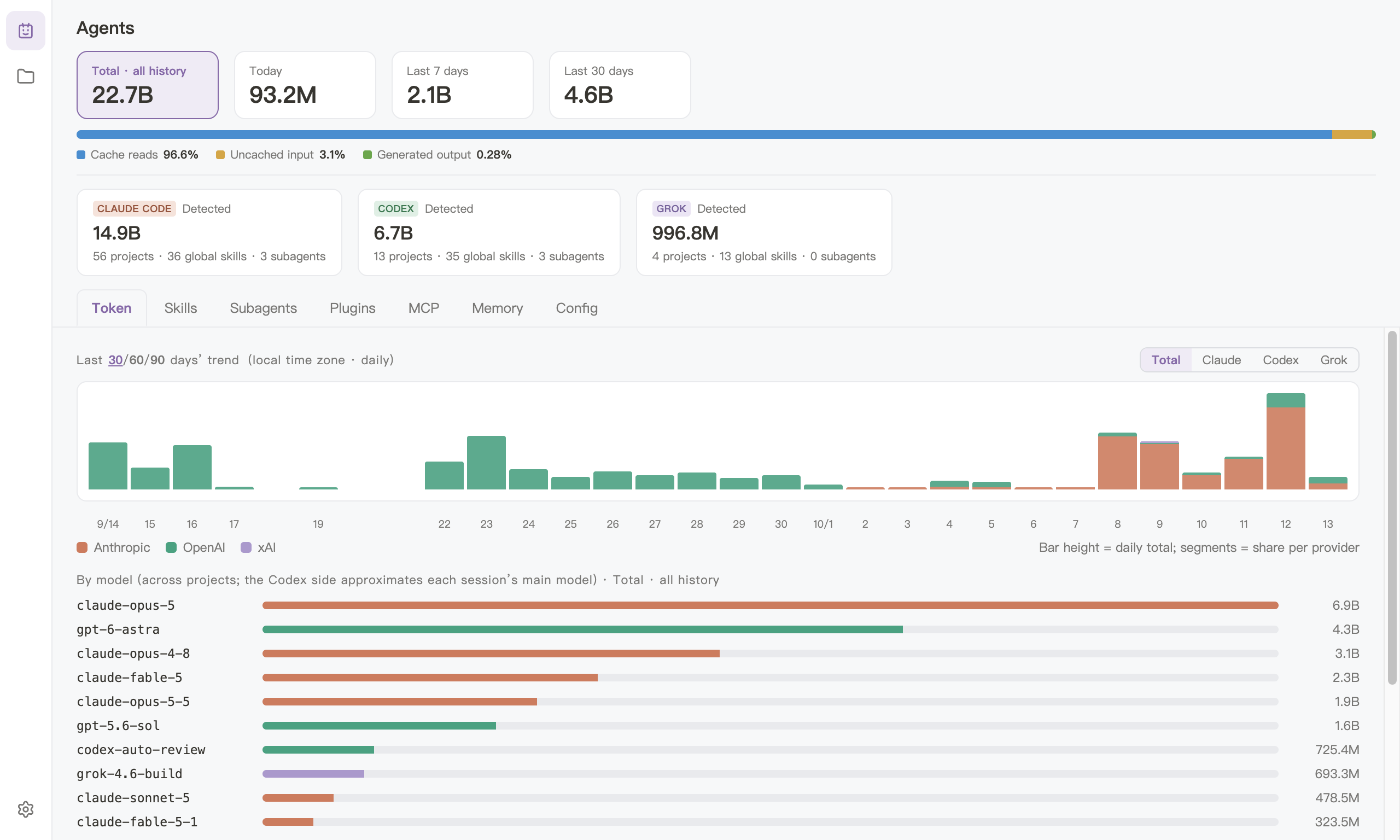Image resolution: width=1400 pixels, height=840 pixels.
Task: Select the Last 7 days card
Action: coord(462,85)
